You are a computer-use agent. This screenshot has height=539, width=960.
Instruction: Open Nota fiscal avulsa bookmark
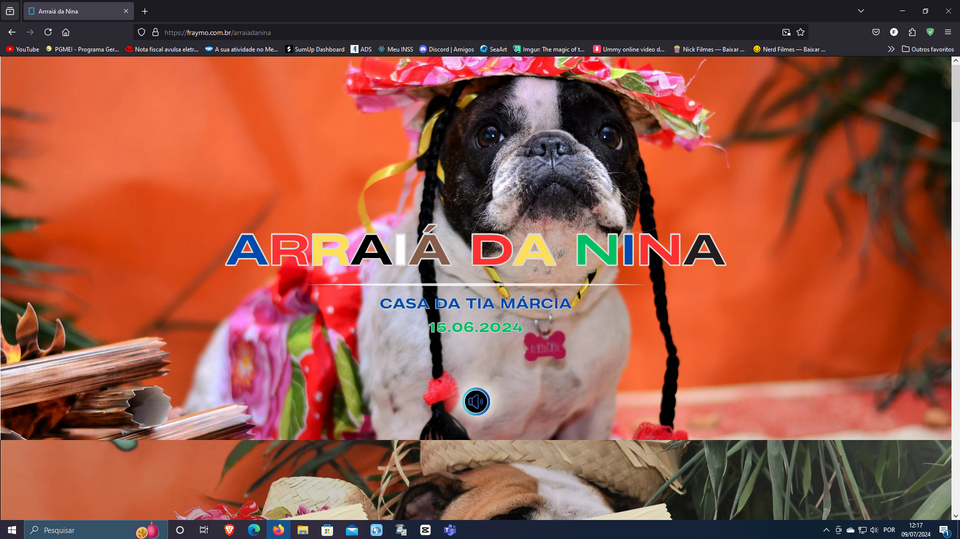[x=162, y=49]
